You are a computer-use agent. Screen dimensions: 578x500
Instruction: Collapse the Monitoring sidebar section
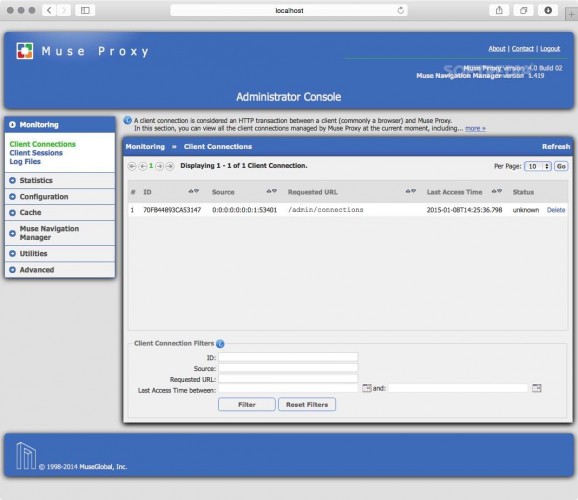click(60, 125)
